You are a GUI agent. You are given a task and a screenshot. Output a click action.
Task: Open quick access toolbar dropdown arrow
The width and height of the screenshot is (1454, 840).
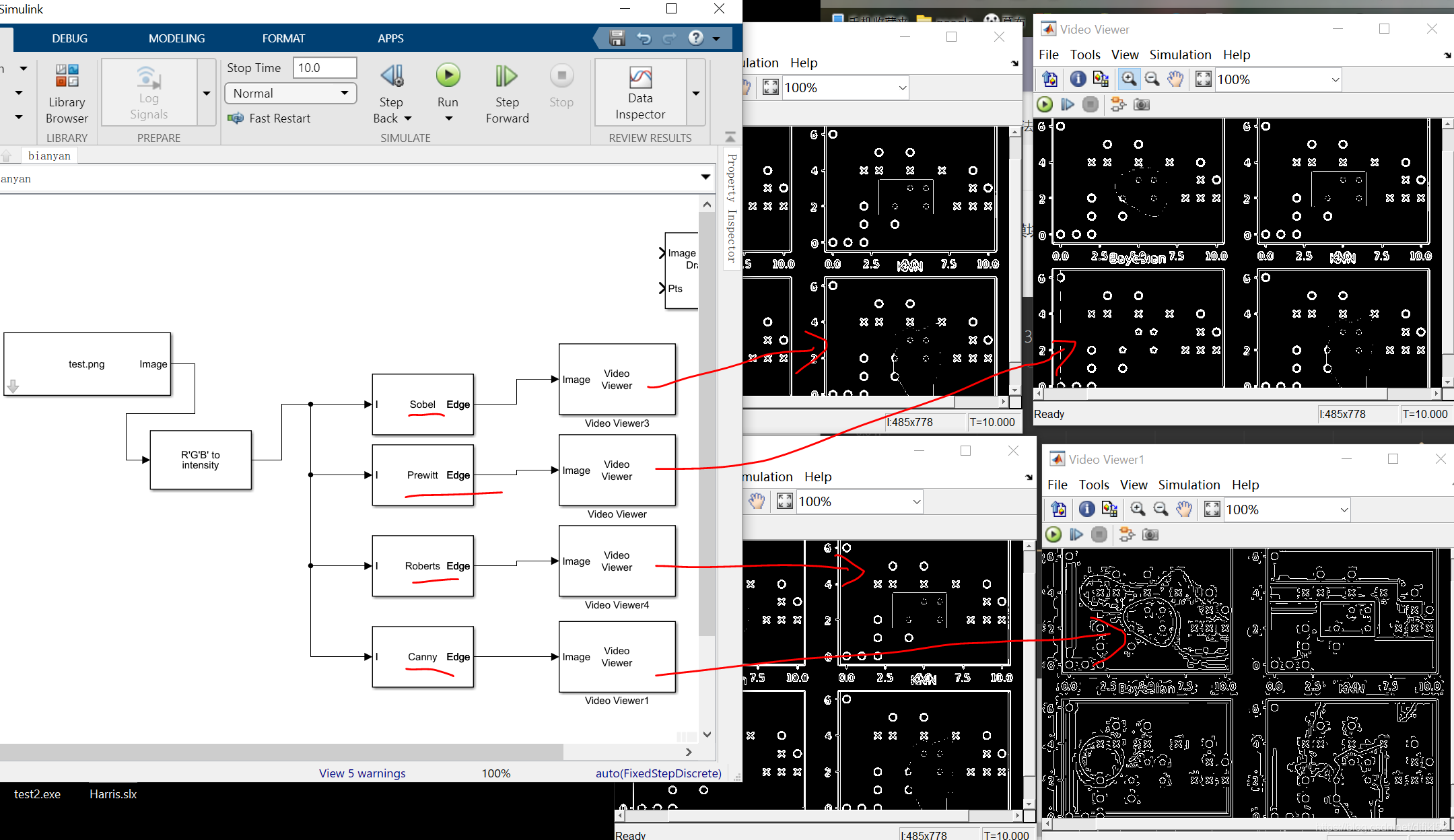716,38
